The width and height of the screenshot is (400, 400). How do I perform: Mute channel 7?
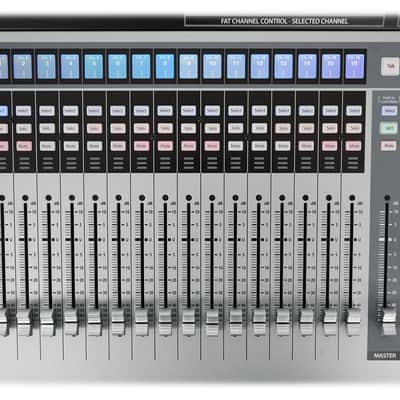pyautogui.click(x=141, y=146)
